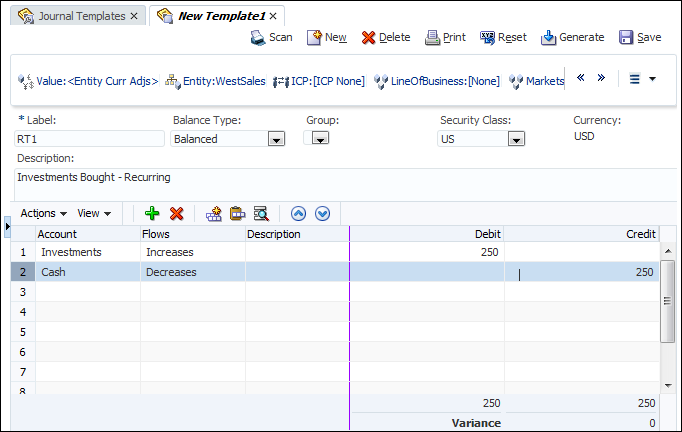This screenshot has width=682, height=432.
Task: Select row number 1 header
Action: coord(23,252)
